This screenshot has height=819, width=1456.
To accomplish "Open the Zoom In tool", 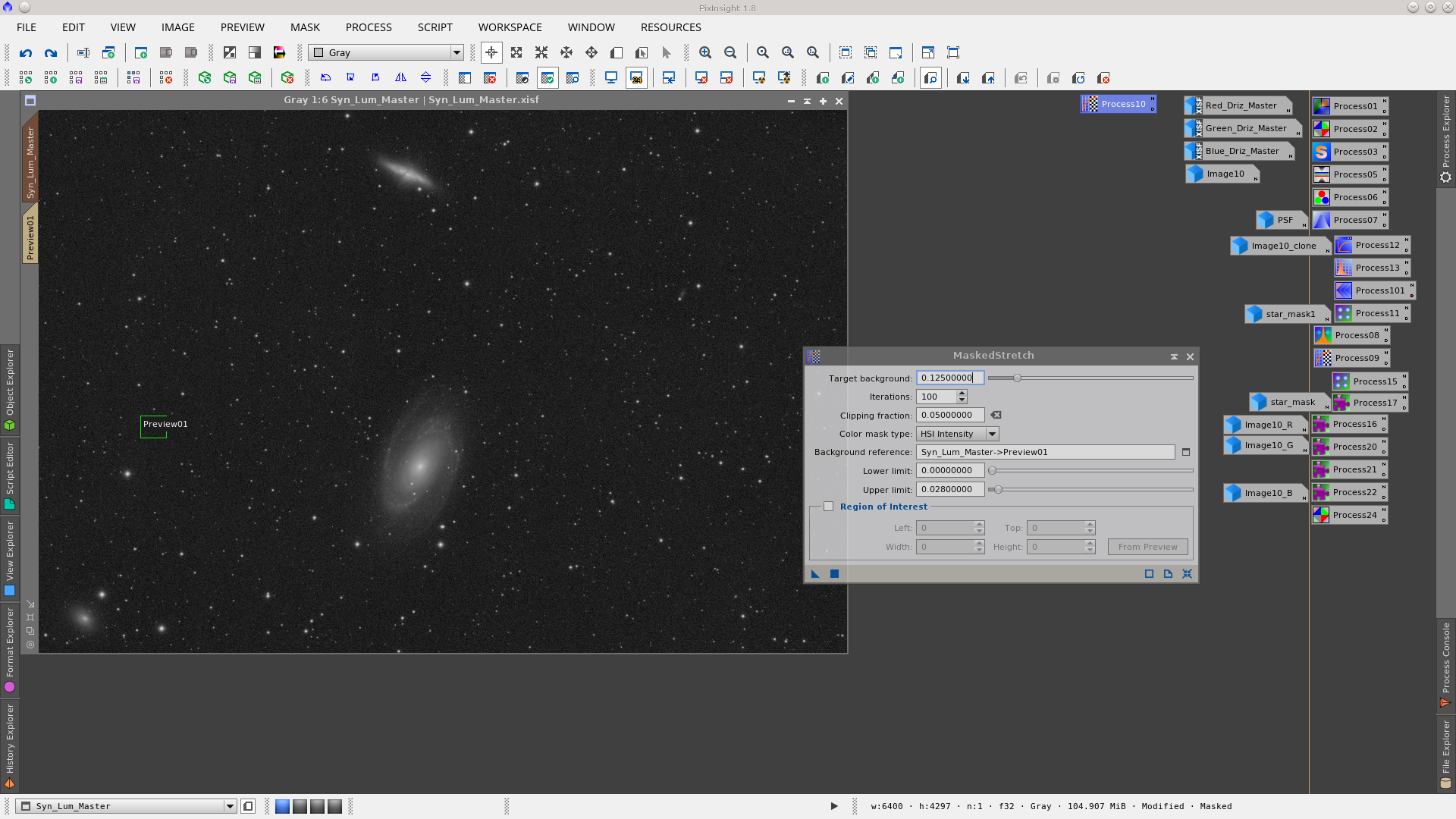I will [705, 53].
